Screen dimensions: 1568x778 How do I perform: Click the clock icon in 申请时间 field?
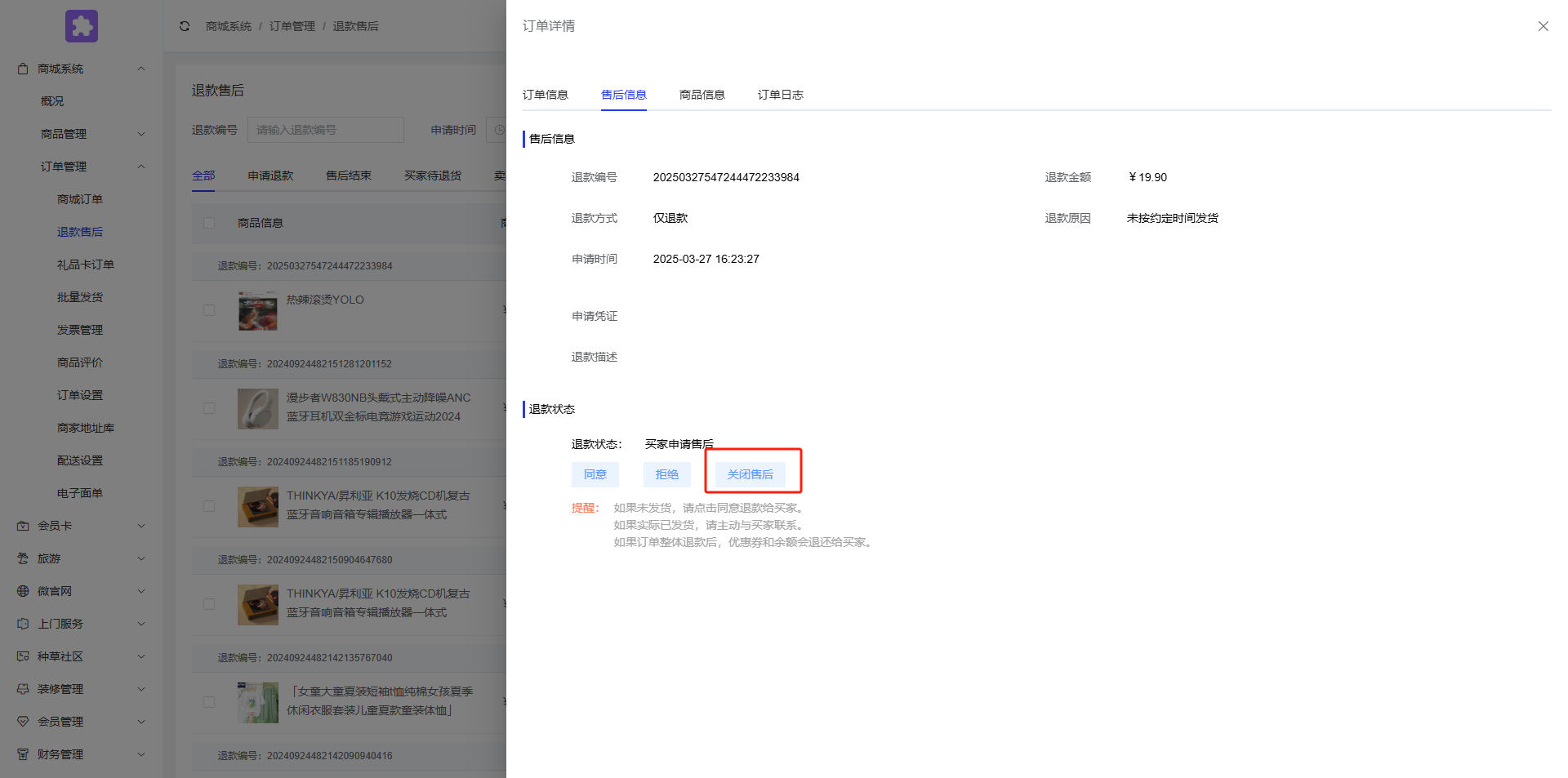pyautogui.click(x=499, y=129)
